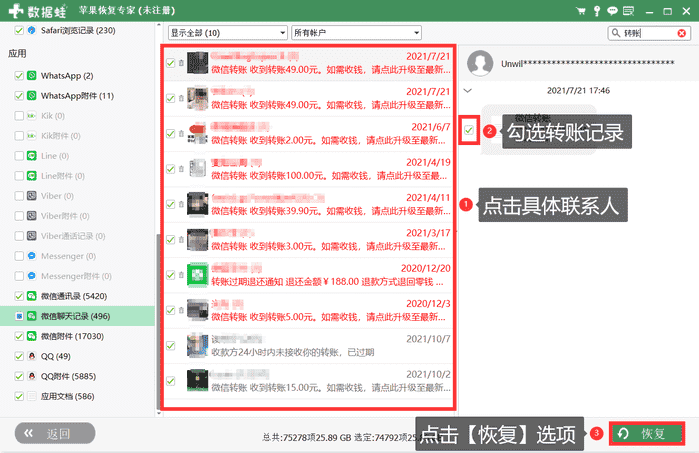Click the sidebar vertical scrollbar thumb
This screenshot has width=699, height=453.
pos(158,322)
